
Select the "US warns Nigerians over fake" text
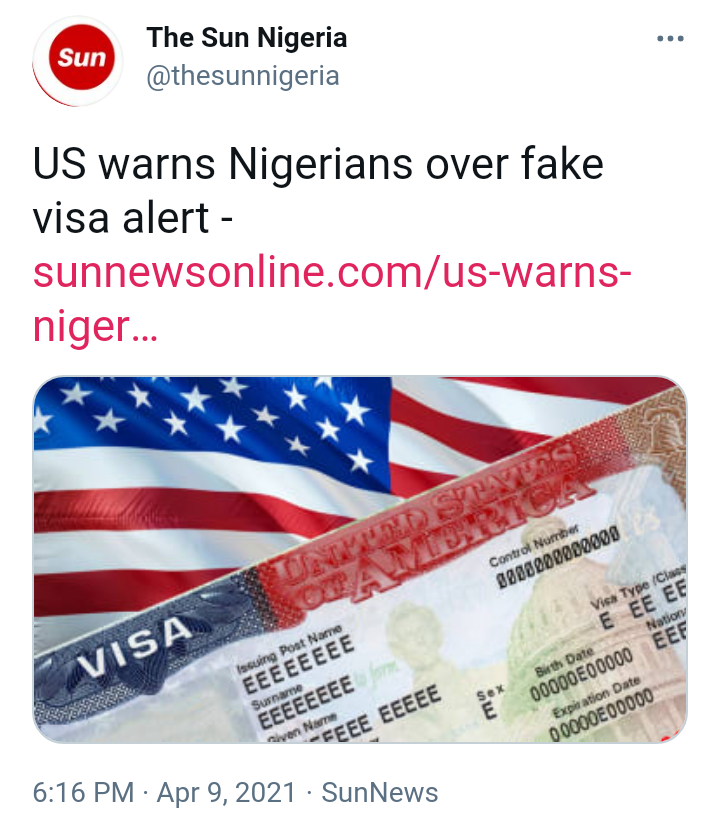tap(318, 163)
